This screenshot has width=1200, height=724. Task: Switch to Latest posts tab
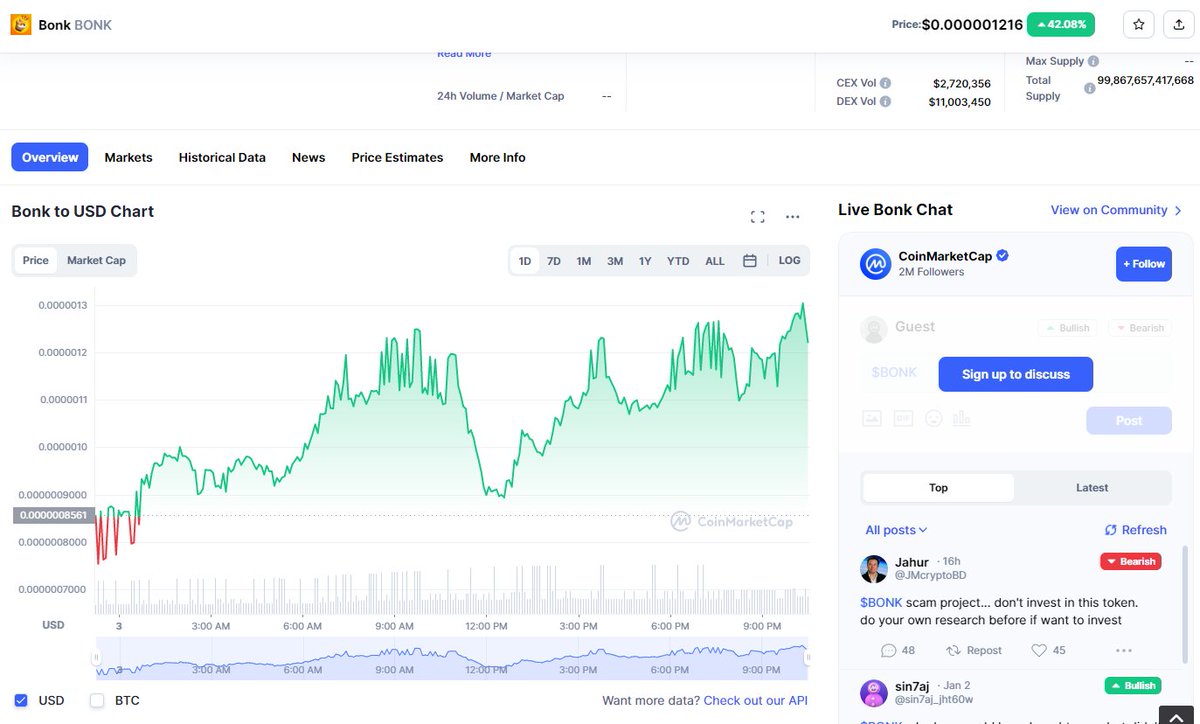point(1092,488)
